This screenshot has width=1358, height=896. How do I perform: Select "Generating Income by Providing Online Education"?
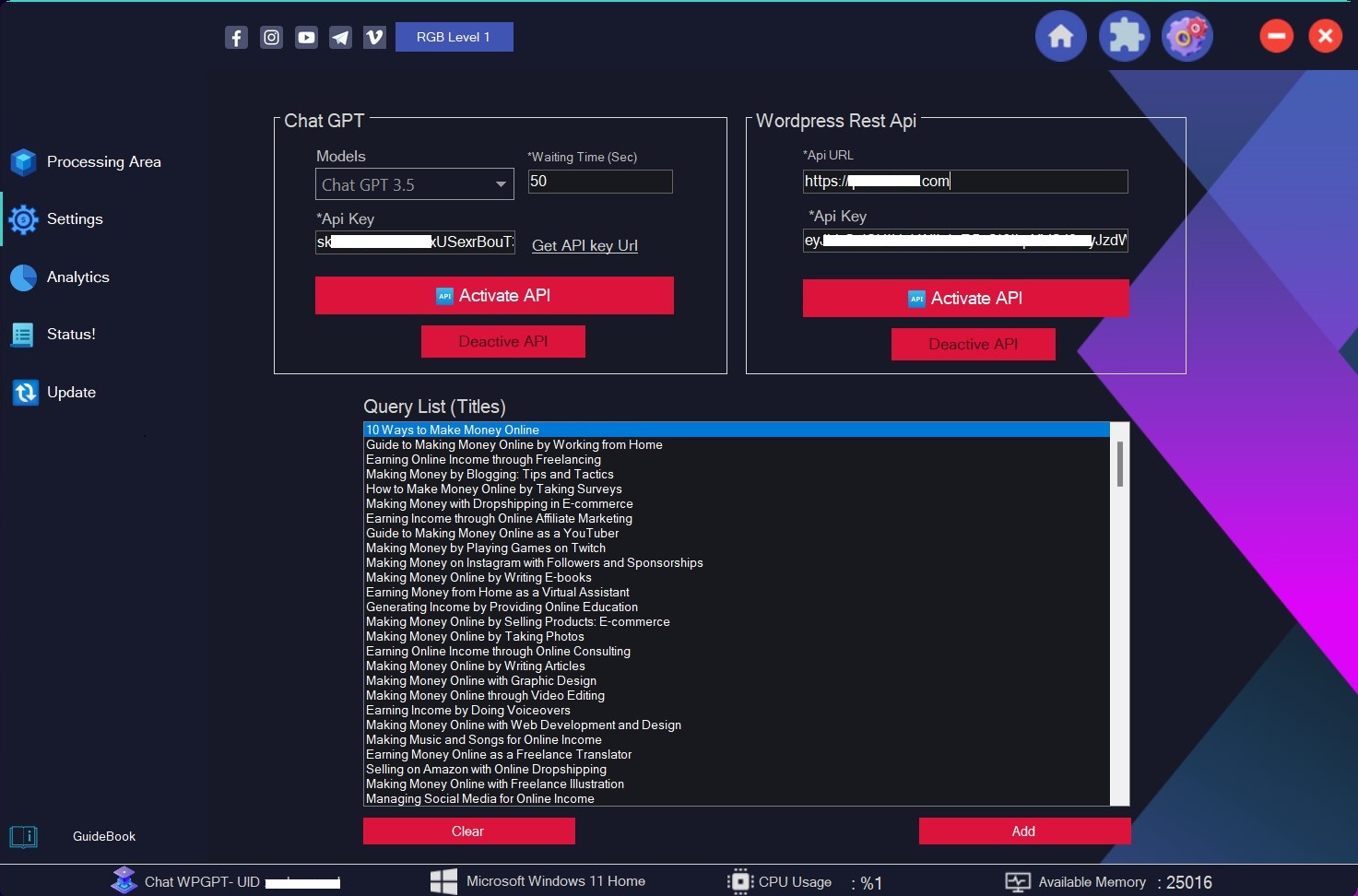(737, 607)
